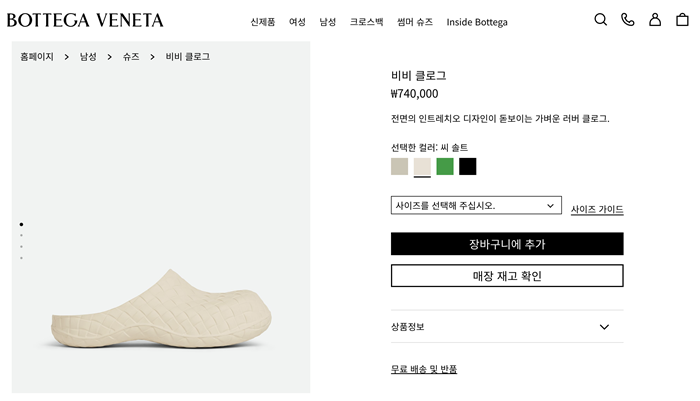700x401 pixels.
Task: Click the phone contact icon
Action: pos(628,20)
